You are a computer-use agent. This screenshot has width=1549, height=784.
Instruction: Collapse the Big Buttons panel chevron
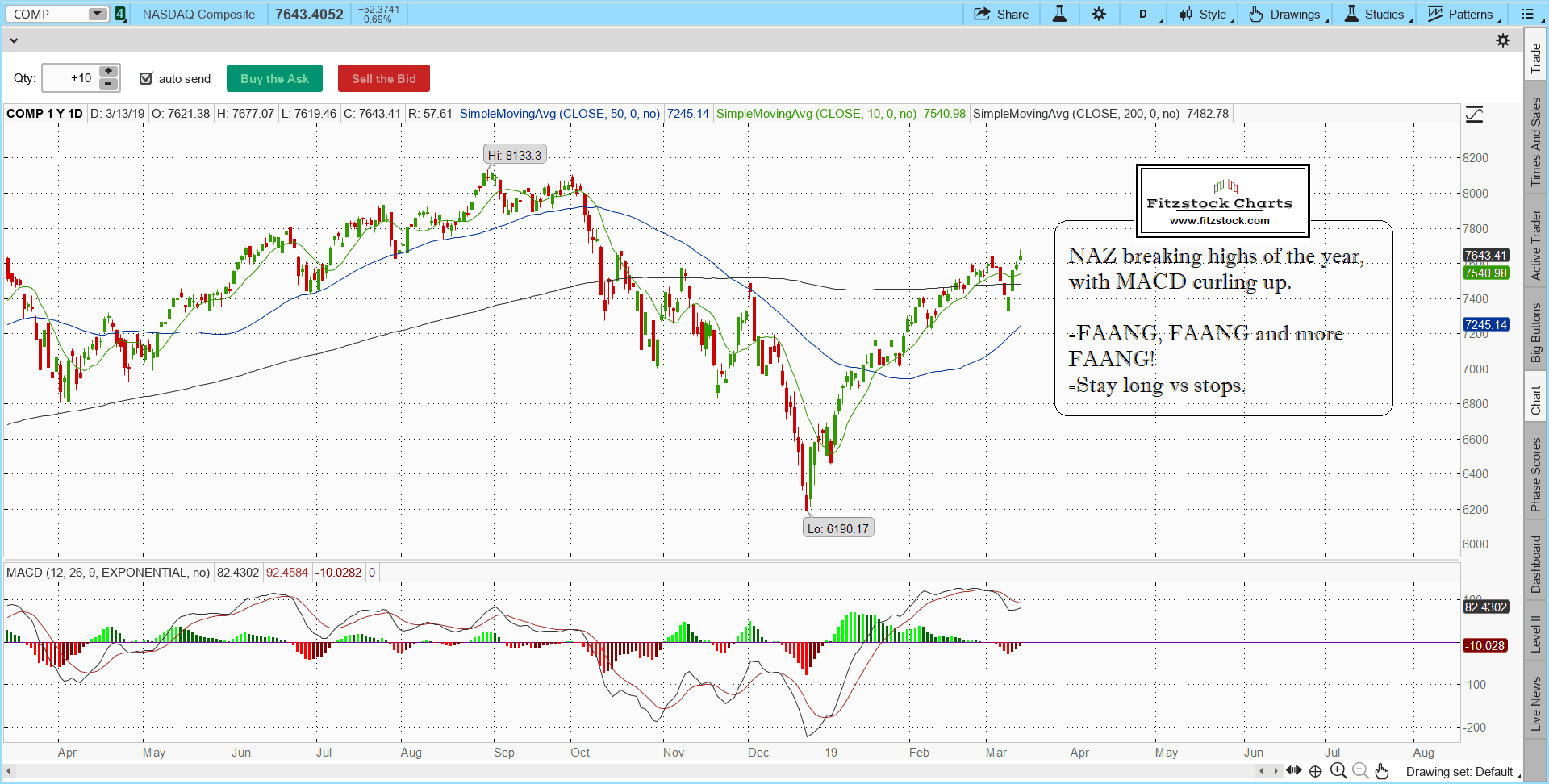point(14,40)
